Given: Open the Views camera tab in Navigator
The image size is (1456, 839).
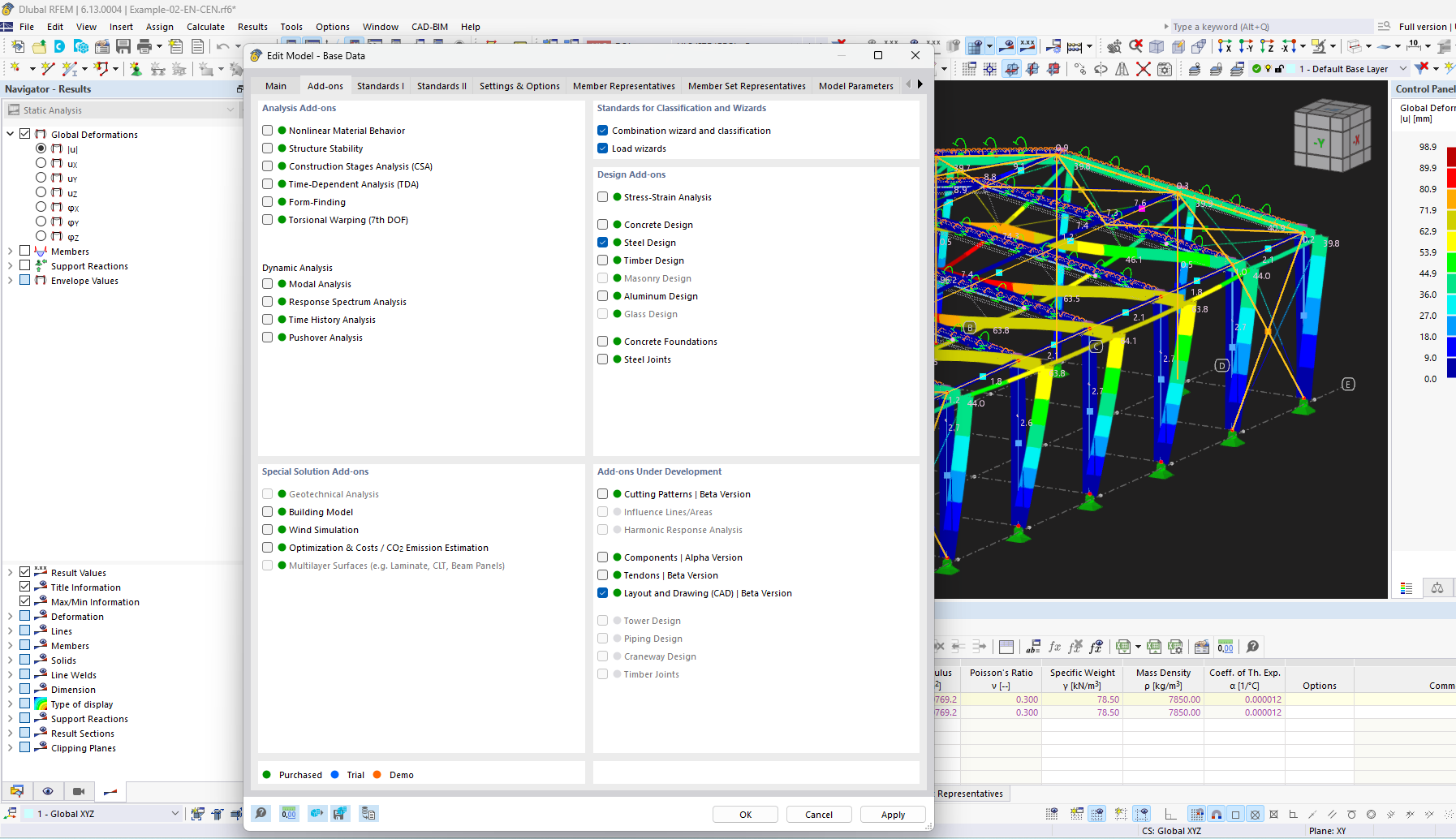Looking at the screenshot, I should pos(79,791).
